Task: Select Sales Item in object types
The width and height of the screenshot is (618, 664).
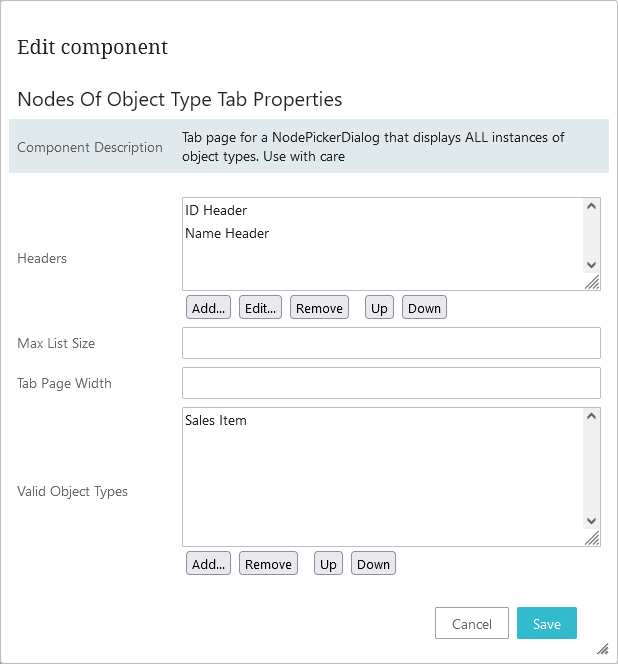Action: 216,421
